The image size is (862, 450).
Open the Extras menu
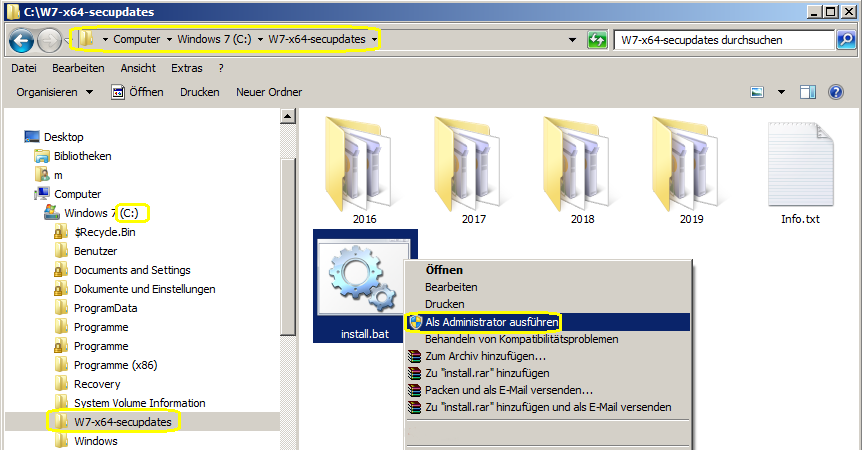pyautogui.click(x=187, y=68)
